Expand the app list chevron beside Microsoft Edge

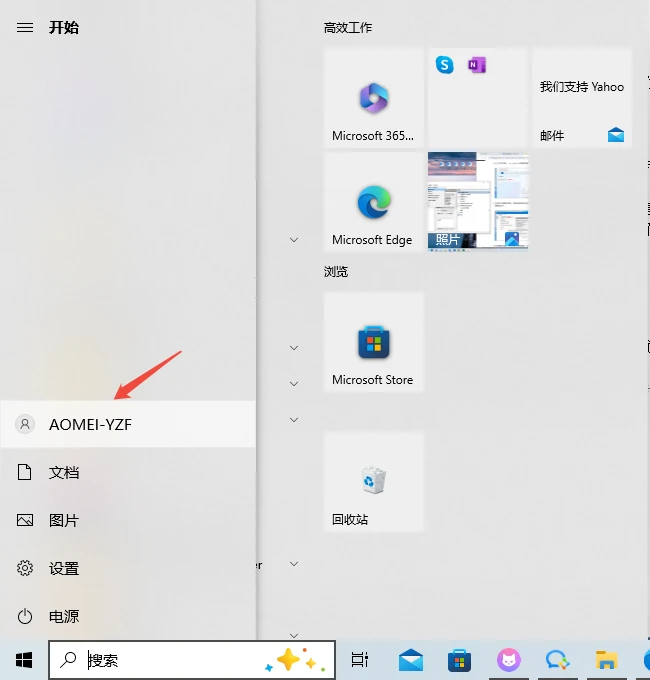[x=294, y=240]
